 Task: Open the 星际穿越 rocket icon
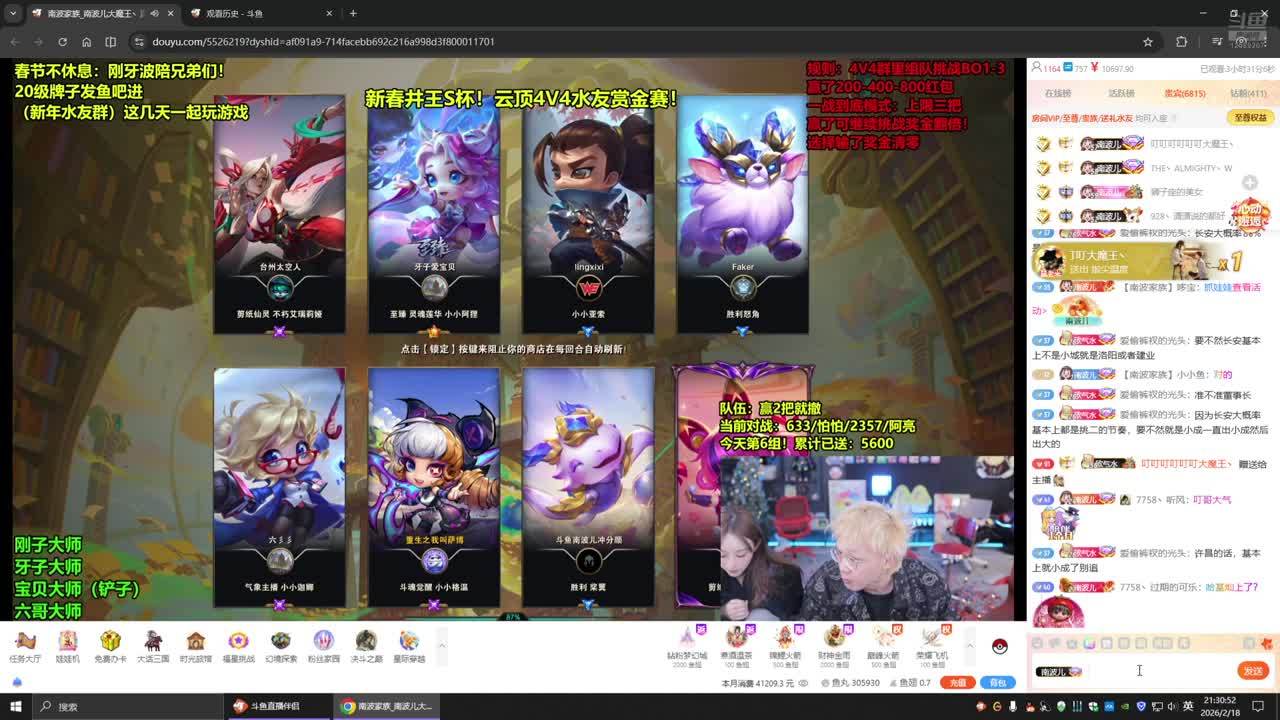[x=409, y=646]
